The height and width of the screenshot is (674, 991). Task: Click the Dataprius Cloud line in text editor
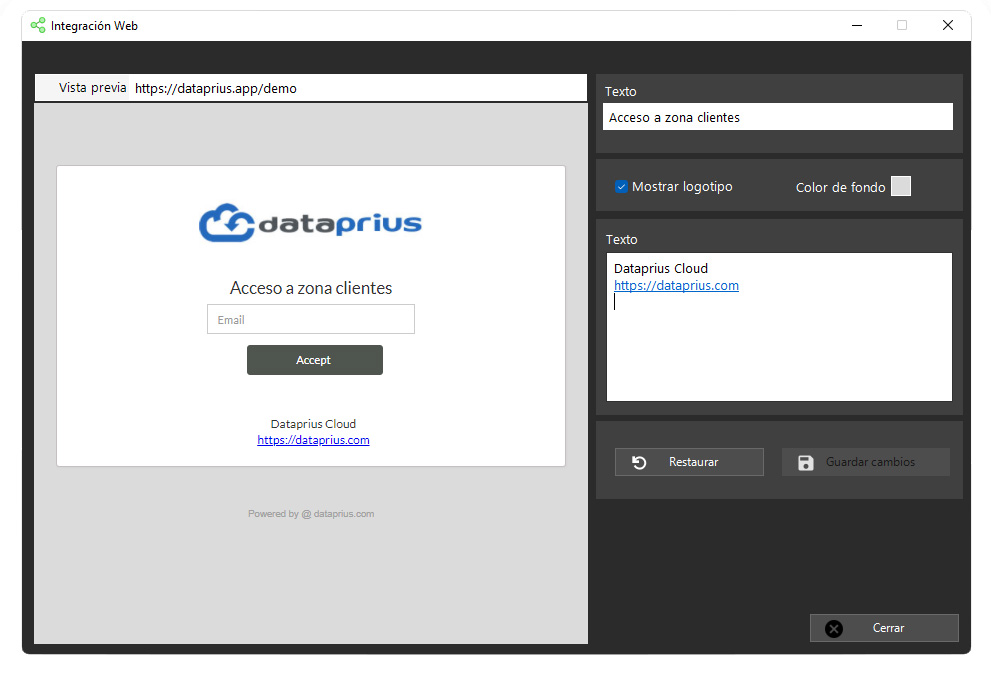(x=661, y=269)
